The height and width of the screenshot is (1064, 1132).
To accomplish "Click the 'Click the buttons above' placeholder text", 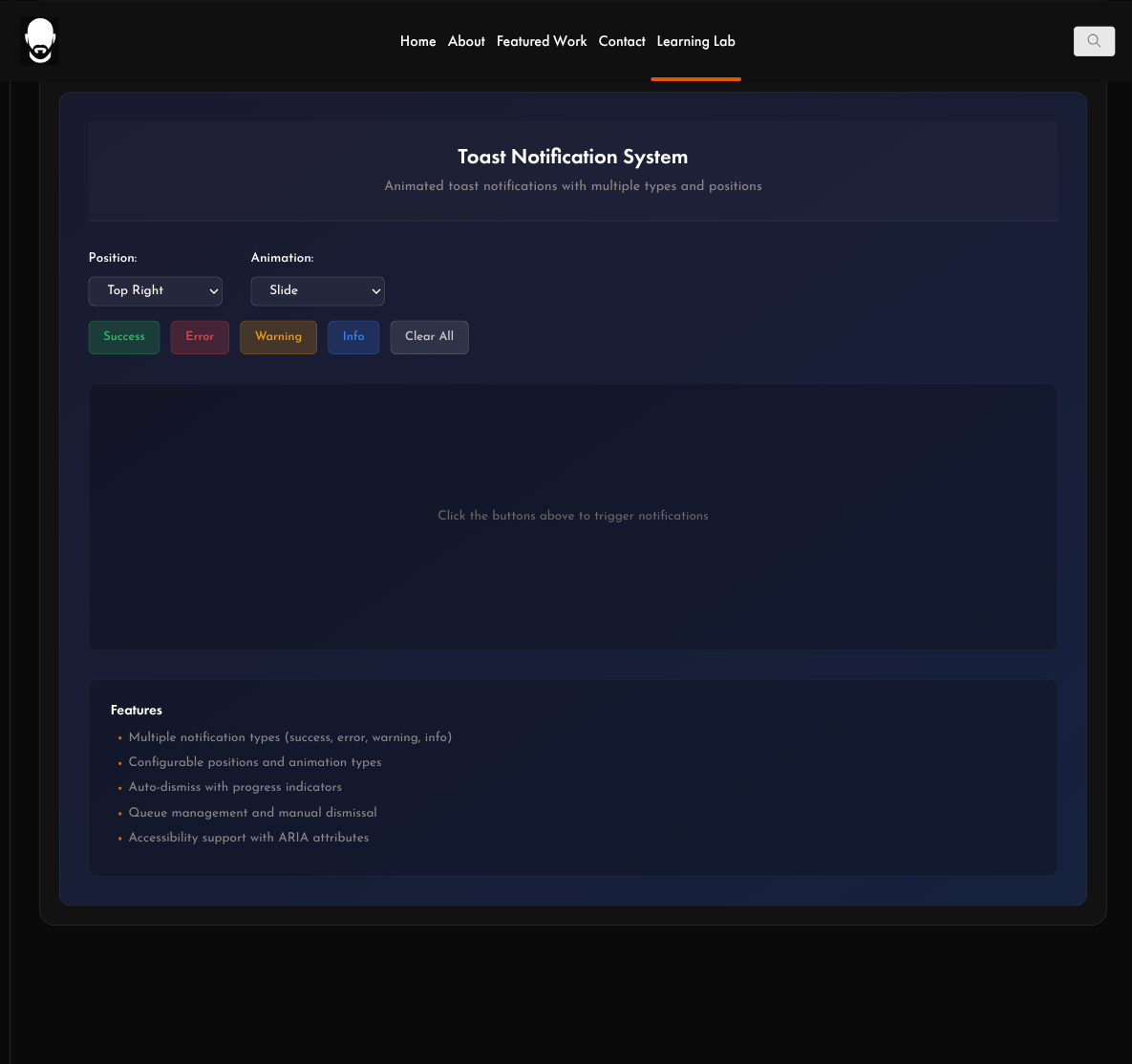I will point(573,516).
